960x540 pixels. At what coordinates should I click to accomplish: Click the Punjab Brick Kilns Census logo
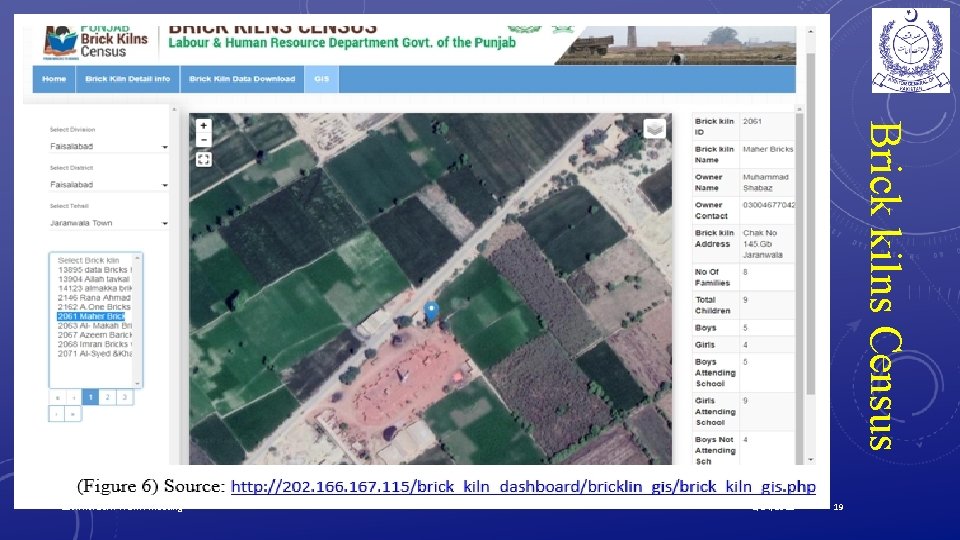[x=96, y=42]
